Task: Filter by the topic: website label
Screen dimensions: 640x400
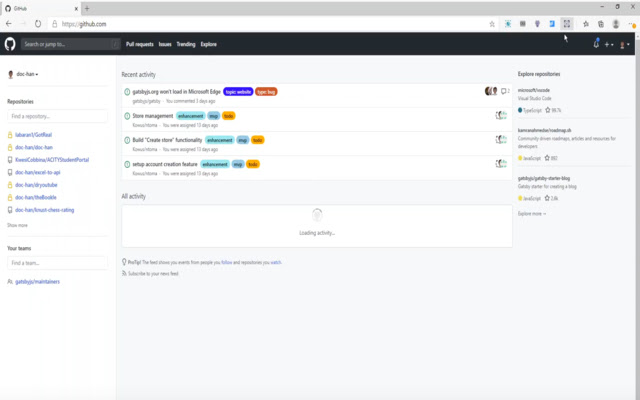Action: pos(238,92)
